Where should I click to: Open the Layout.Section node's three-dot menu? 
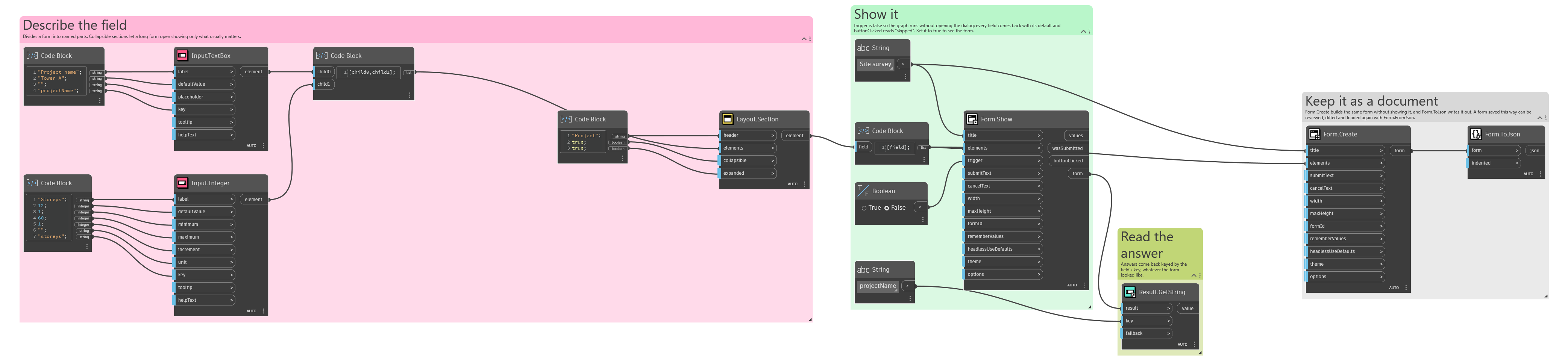pyautogui.click(x=805, y=184)
